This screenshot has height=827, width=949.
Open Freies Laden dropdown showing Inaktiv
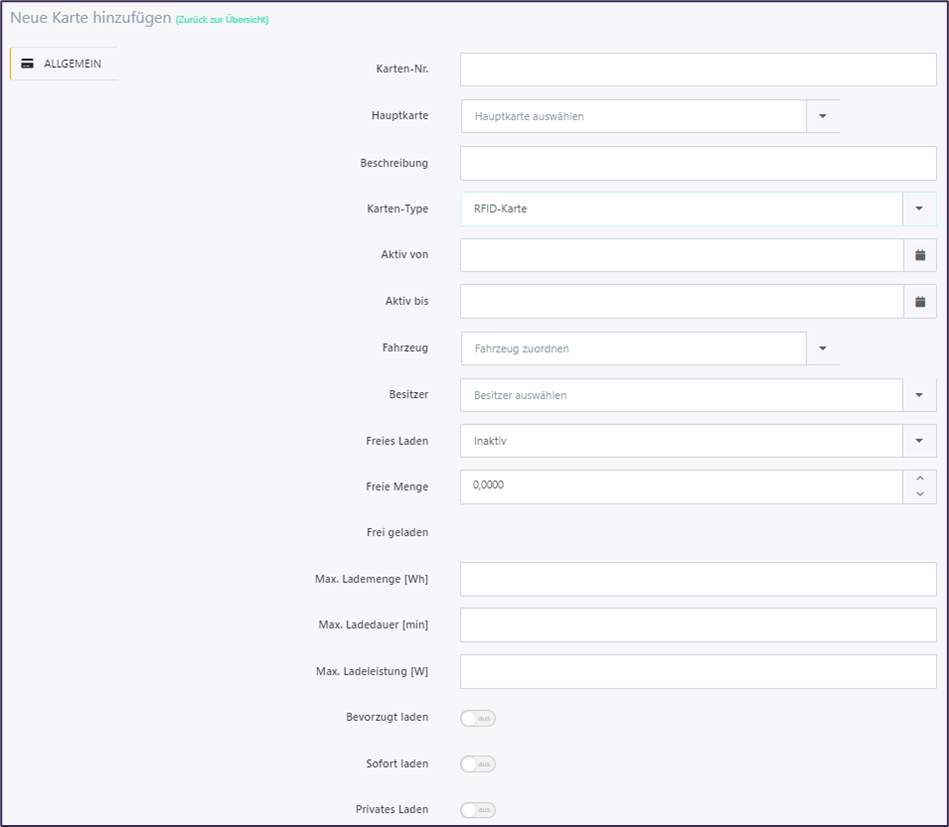(x=698, y=441)
